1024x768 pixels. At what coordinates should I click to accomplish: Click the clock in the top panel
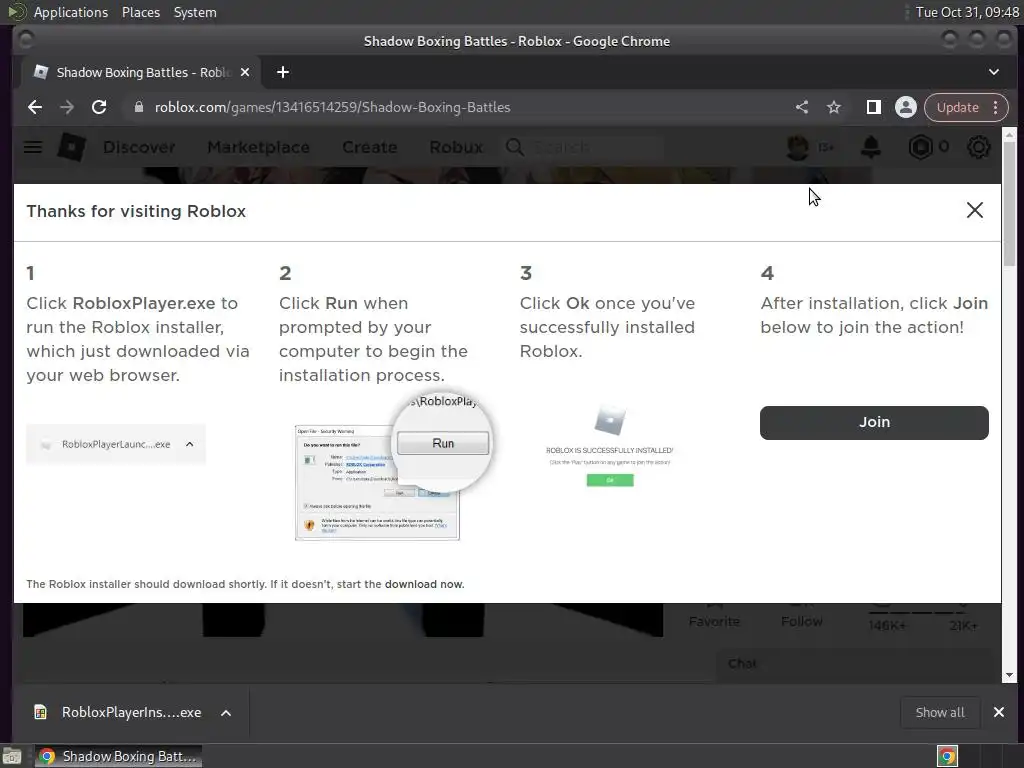coord(967,12)
